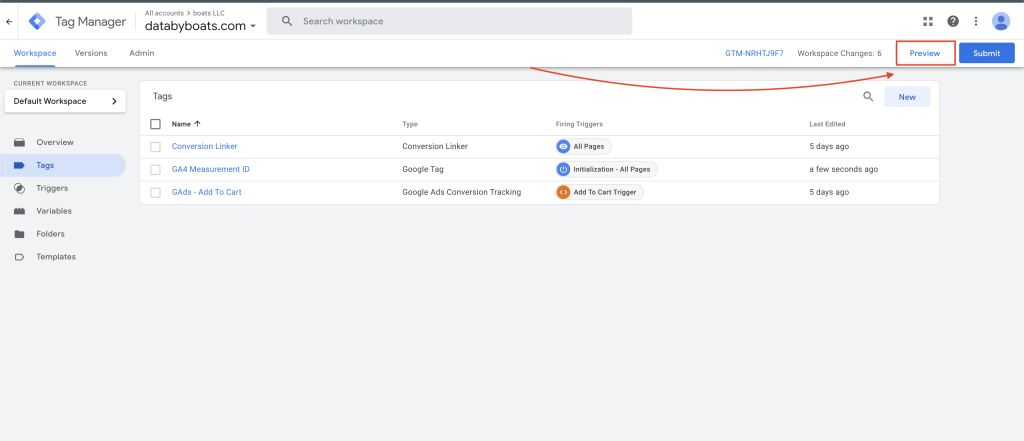Image resolution: width=1024 pixels, height=441 pixels.
Task: Open the help question mark icon
Action: pyautogui.click(x=953, y=22)
